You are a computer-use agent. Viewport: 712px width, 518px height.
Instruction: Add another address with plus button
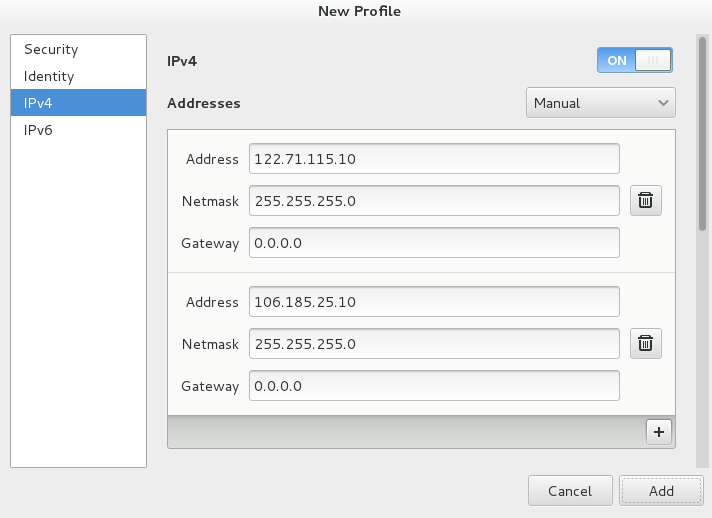point(659,431)
